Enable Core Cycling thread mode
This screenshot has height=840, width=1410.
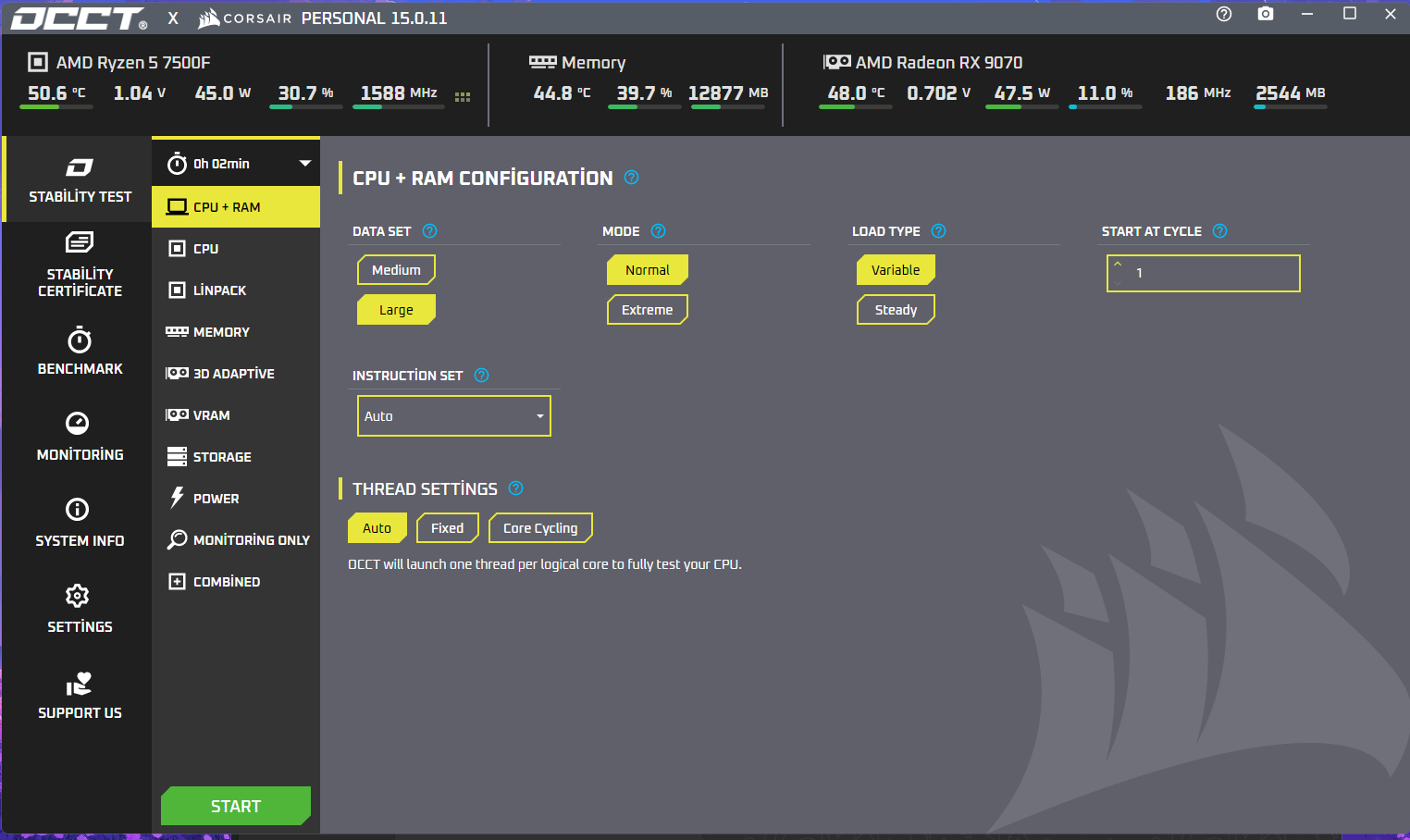(x=540, y=528)
